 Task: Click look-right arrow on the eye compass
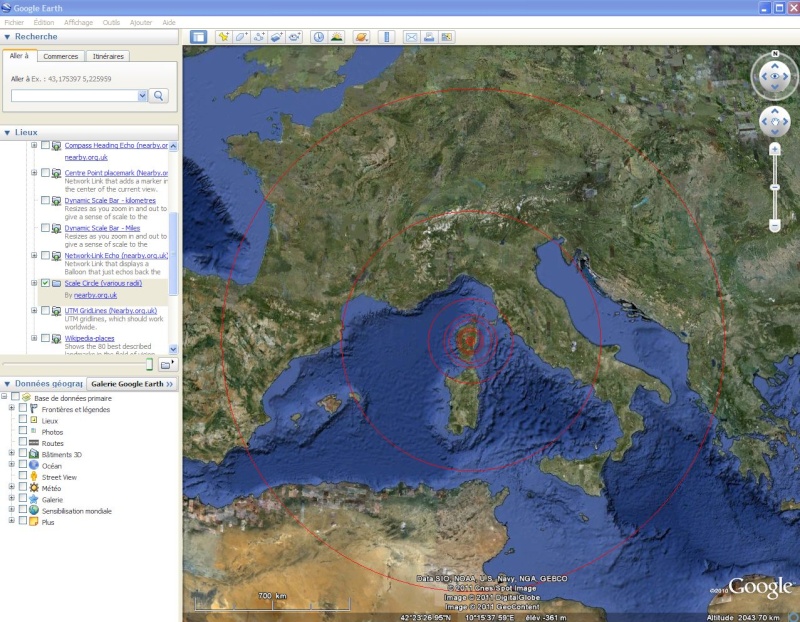[x=786, y=77]
